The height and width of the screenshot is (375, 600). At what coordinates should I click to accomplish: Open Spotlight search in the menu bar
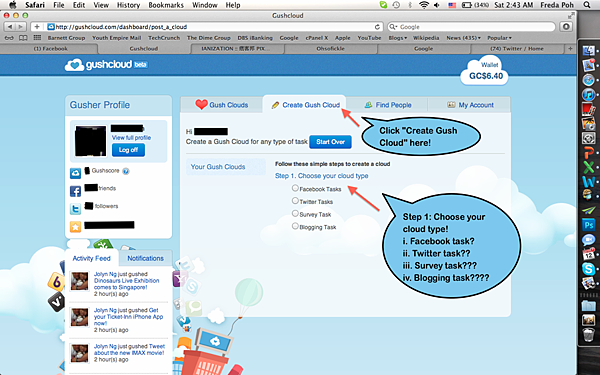pyautogui.click(x=587, y=5)
